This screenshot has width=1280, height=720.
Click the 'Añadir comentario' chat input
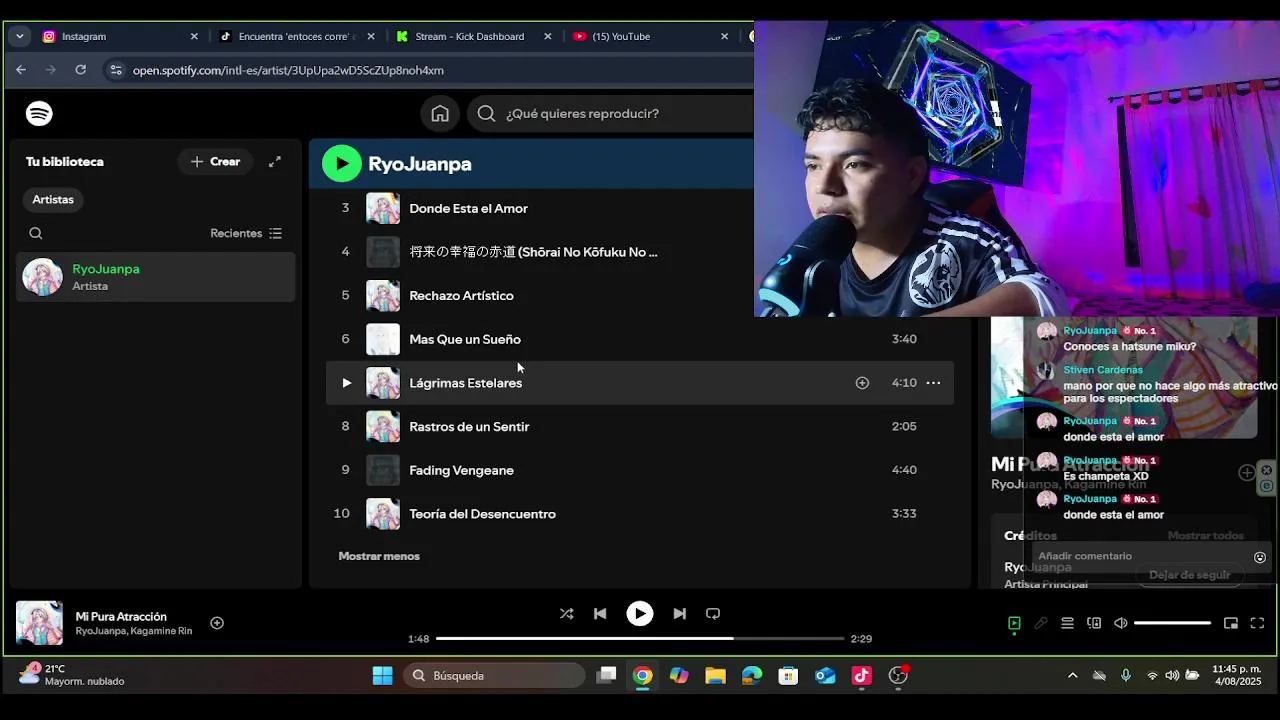[1140, 556]
